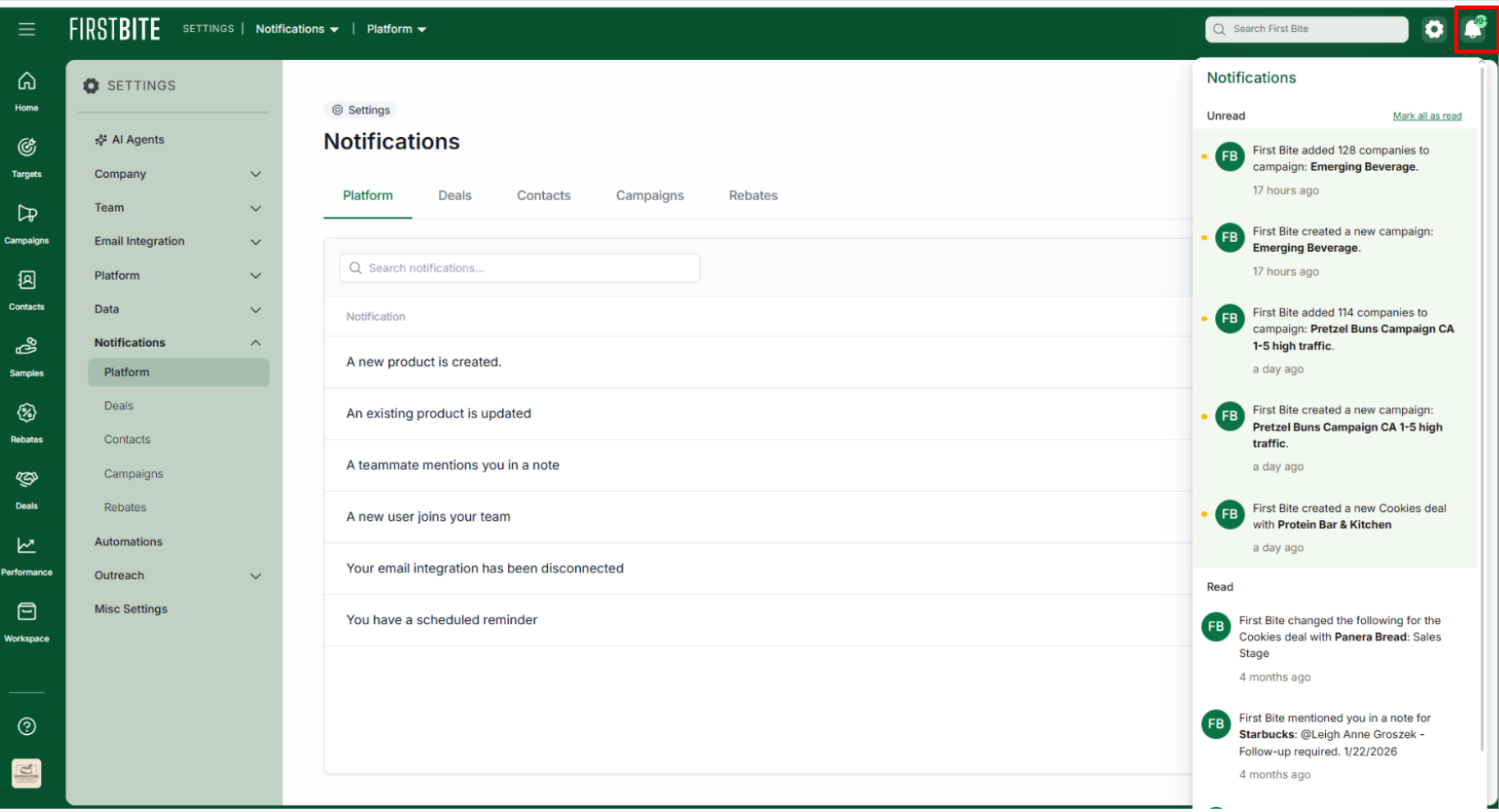Expand the Email Integration section
The width and height of the screenshot is (1499, 812).
[x=177, y=242]
